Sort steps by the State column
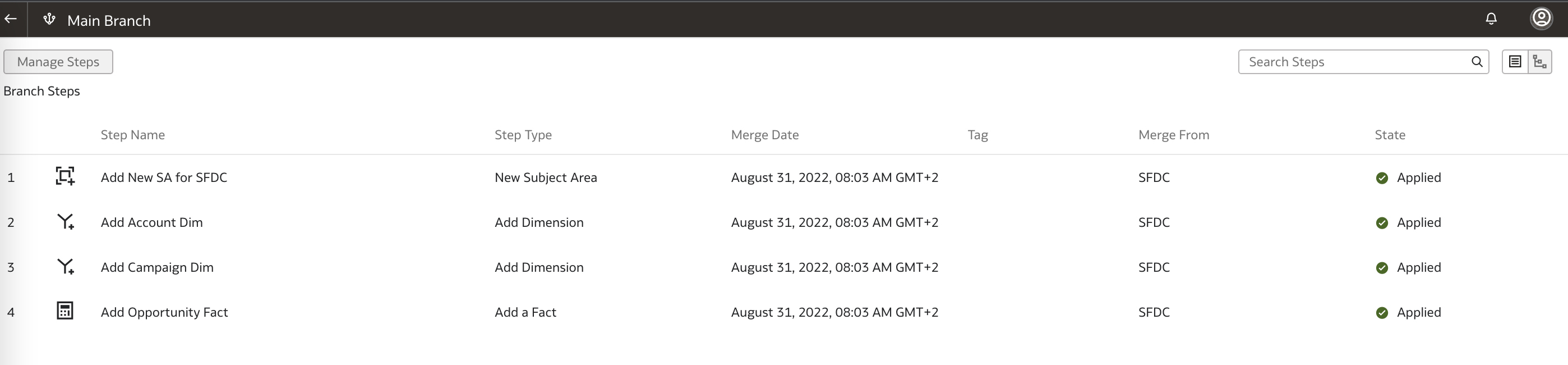Image resolution: width=1568 pixels, height=365 pixels. click(x=1390, y=135)
